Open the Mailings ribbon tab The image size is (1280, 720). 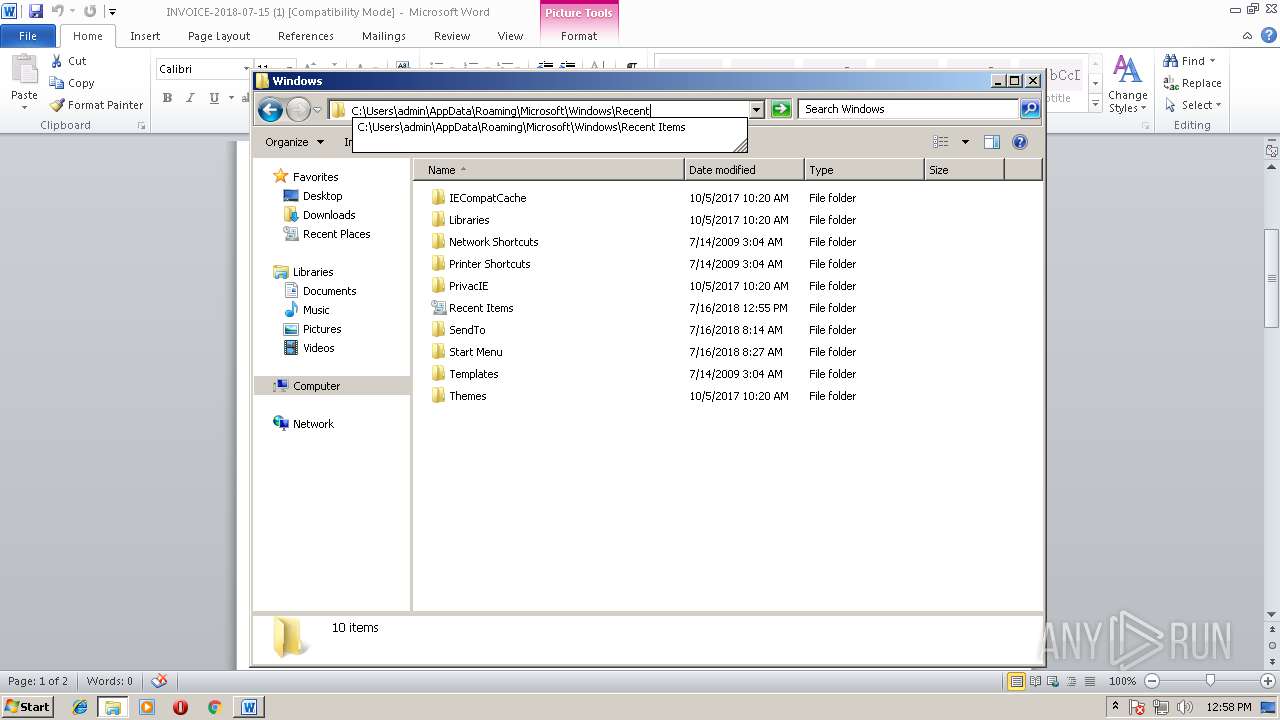pos(384,36)
